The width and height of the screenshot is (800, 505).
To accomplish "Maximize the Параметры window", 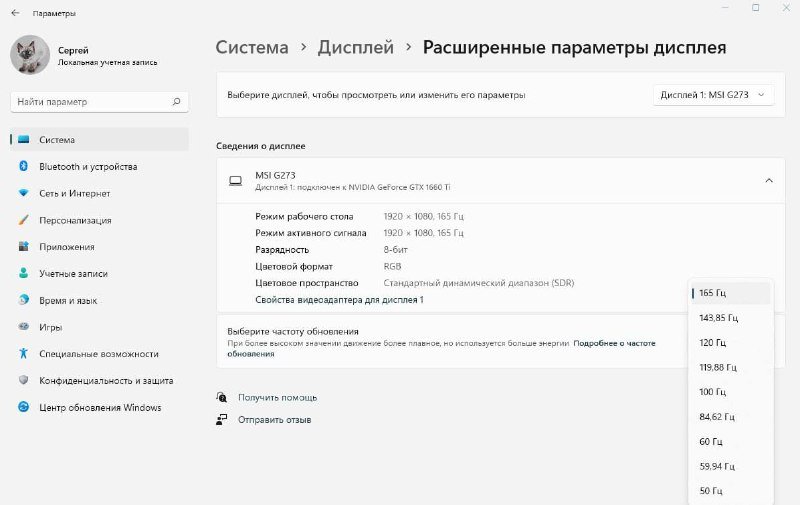I will point(756,8).
